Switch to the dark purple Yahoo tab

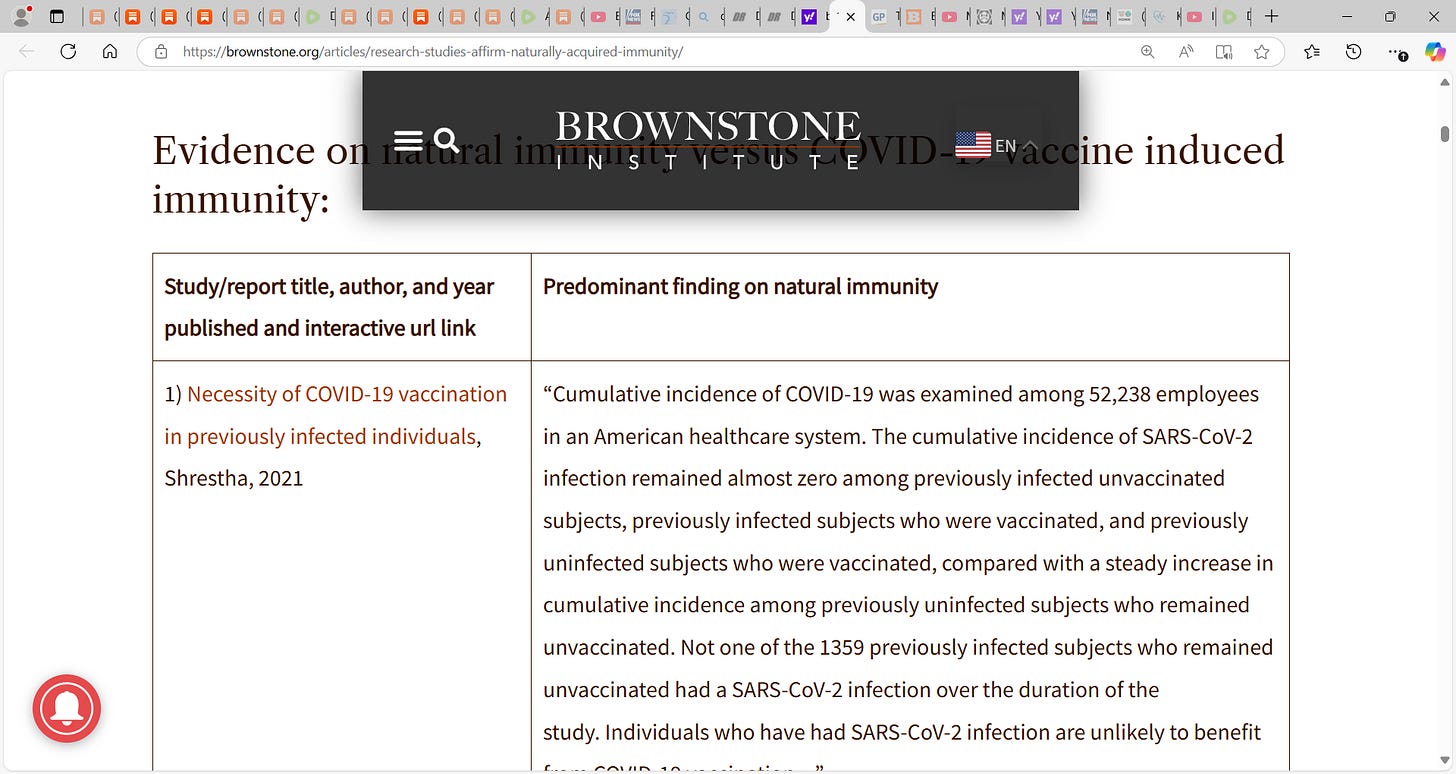click(810, 17)
